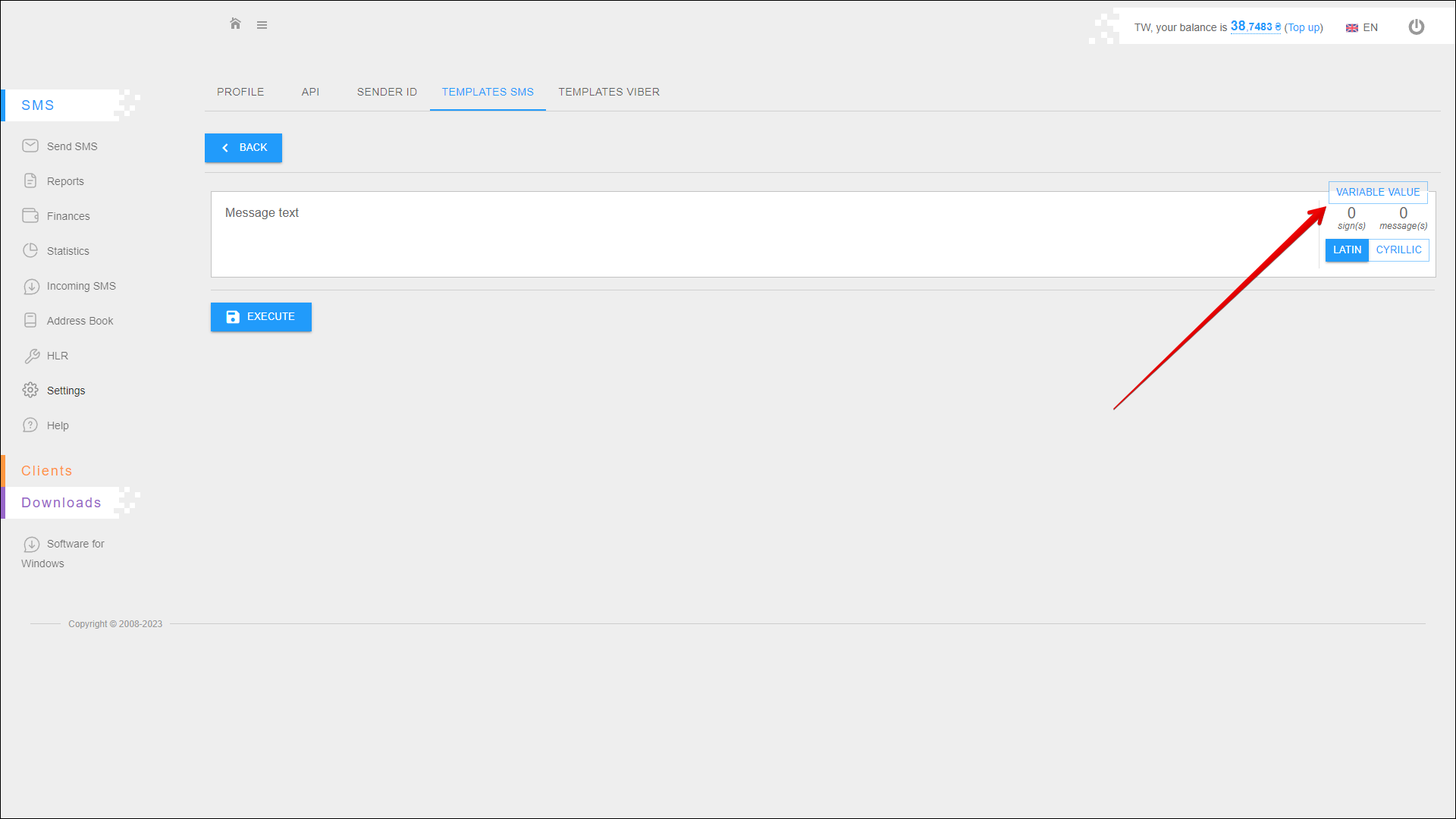Open HLR wrench icon
Viewport: 1456px width, 819px height.
click(x=31, y=356)
